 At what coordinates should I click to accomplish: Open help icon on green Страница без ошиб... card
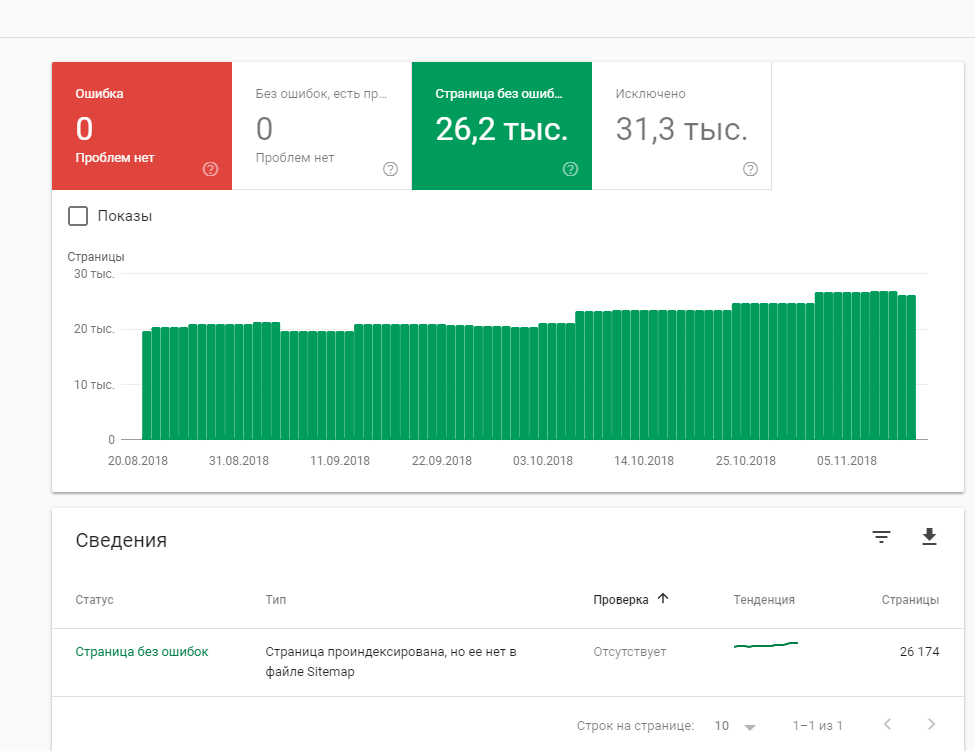tap(570, 169)
